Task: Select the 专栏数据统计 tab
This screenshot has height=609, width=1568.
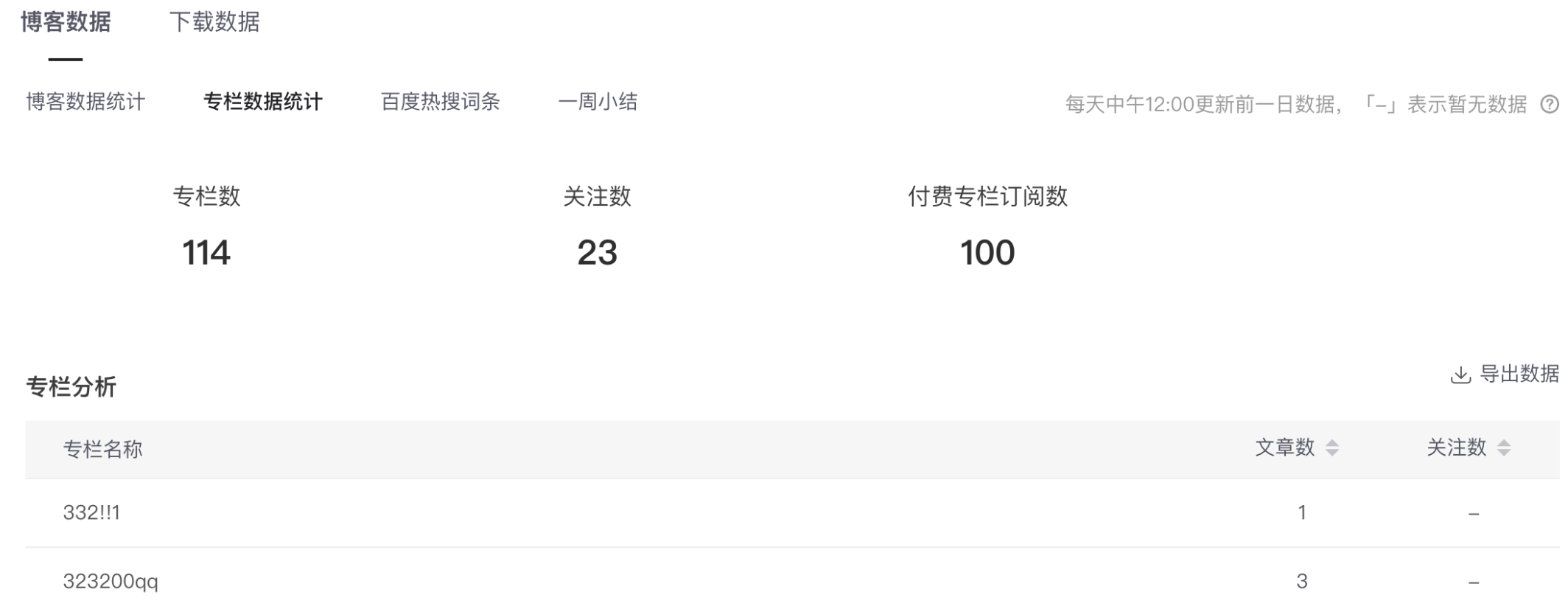Action: (x=265, y=103)
